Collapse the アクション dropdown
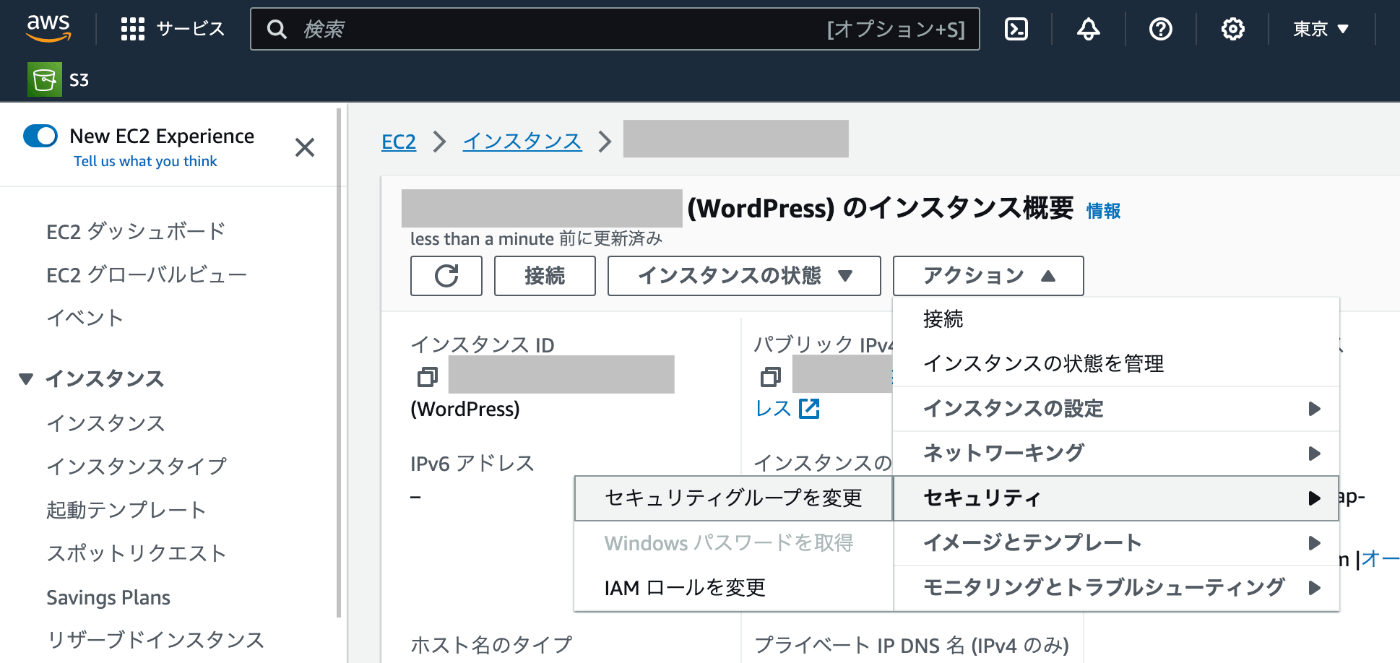 click(988, 276)
